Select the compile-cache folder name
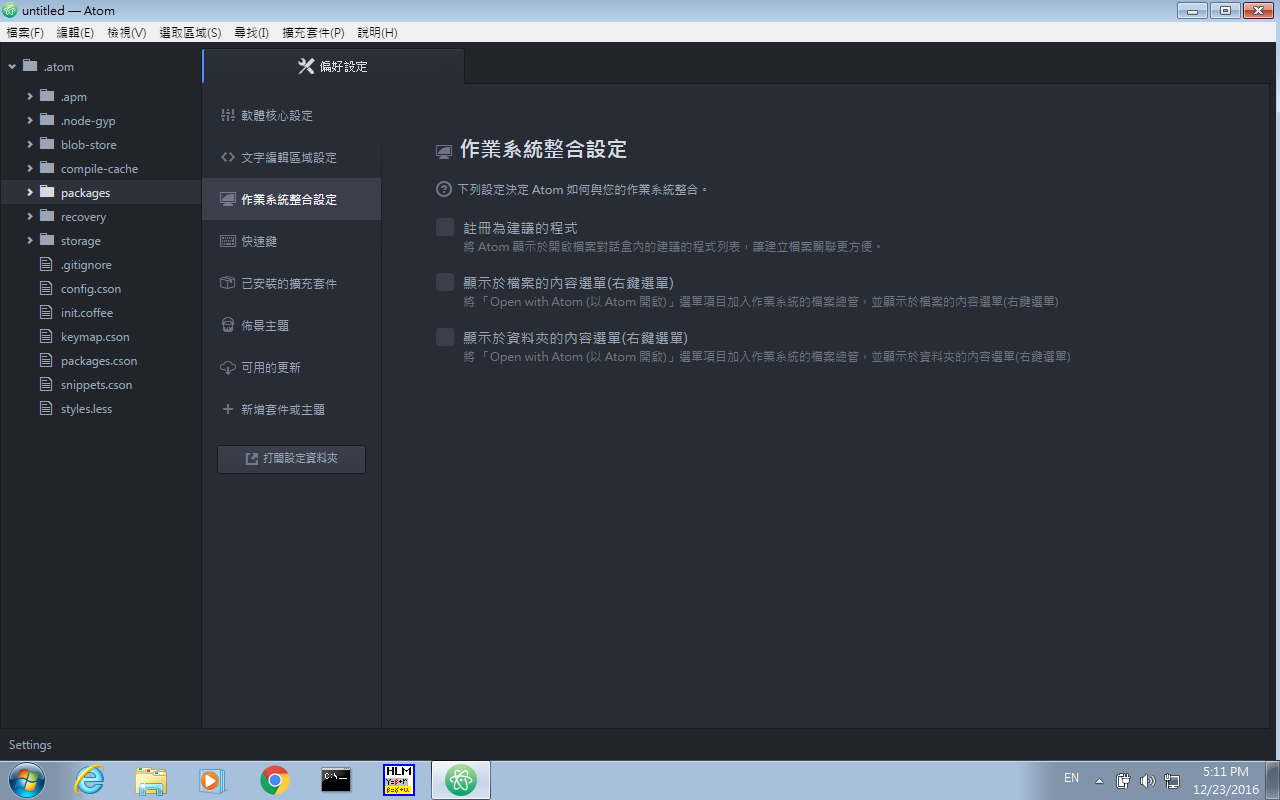Viewport: 1280px width, 800px height. (99, 169)
